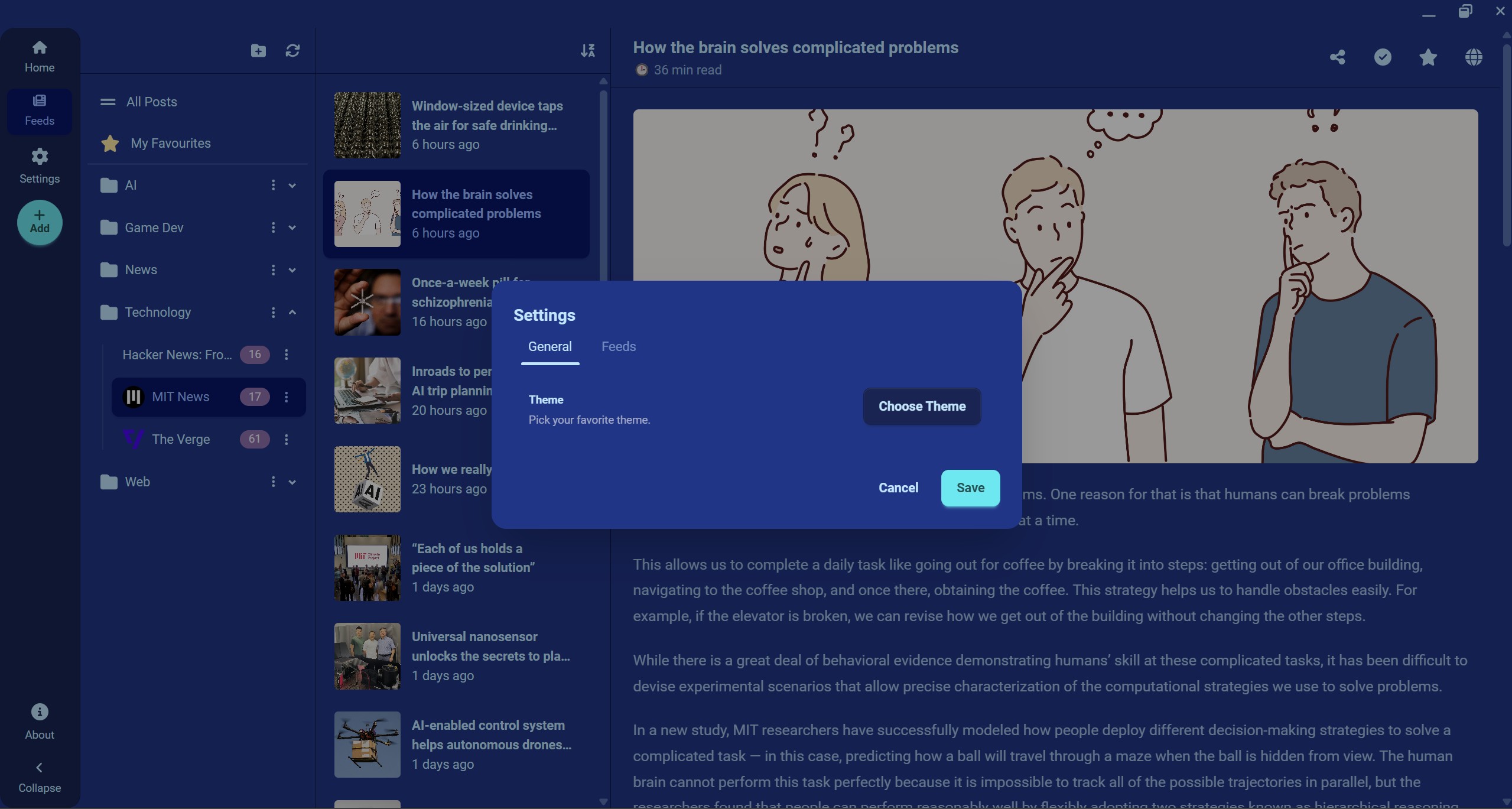Refresh all feeds
Screen dimensions: 1512x809
(292, 51)
